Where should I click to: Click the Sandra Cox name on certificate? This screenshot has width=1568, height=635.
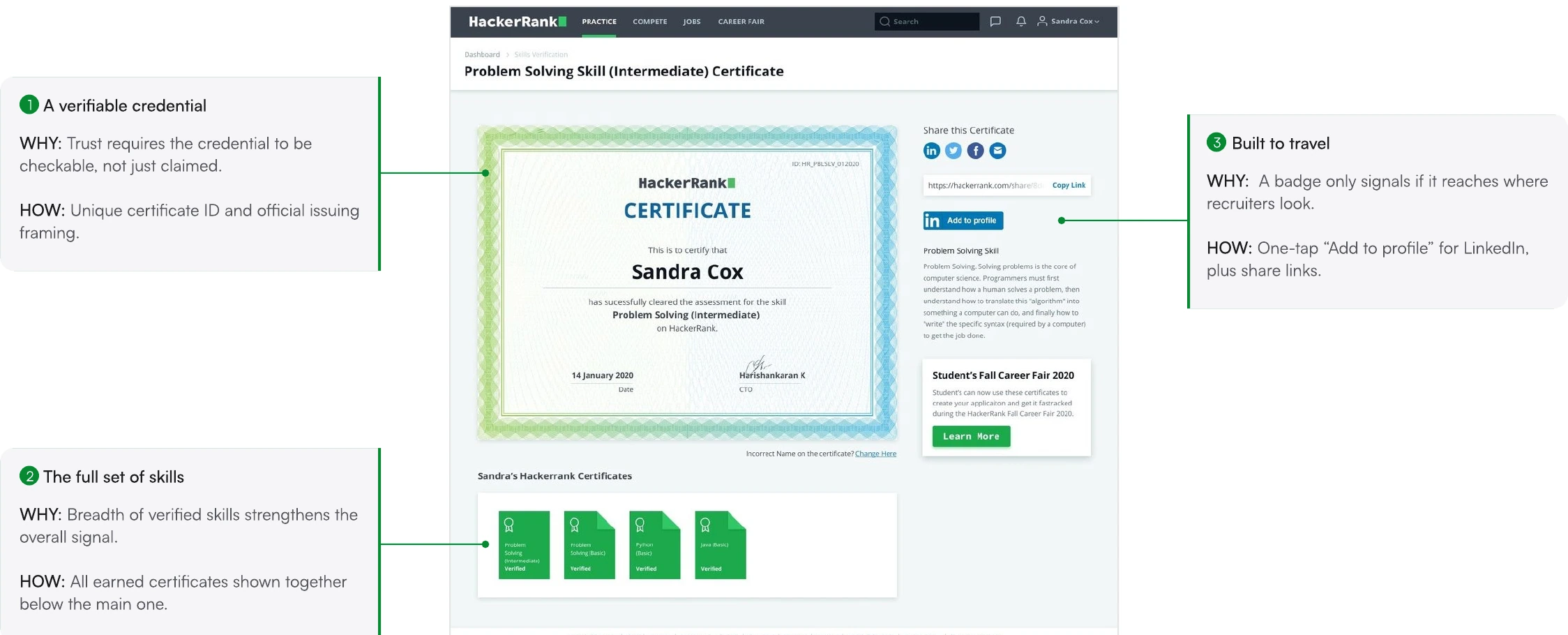click(x=687, y=271)
